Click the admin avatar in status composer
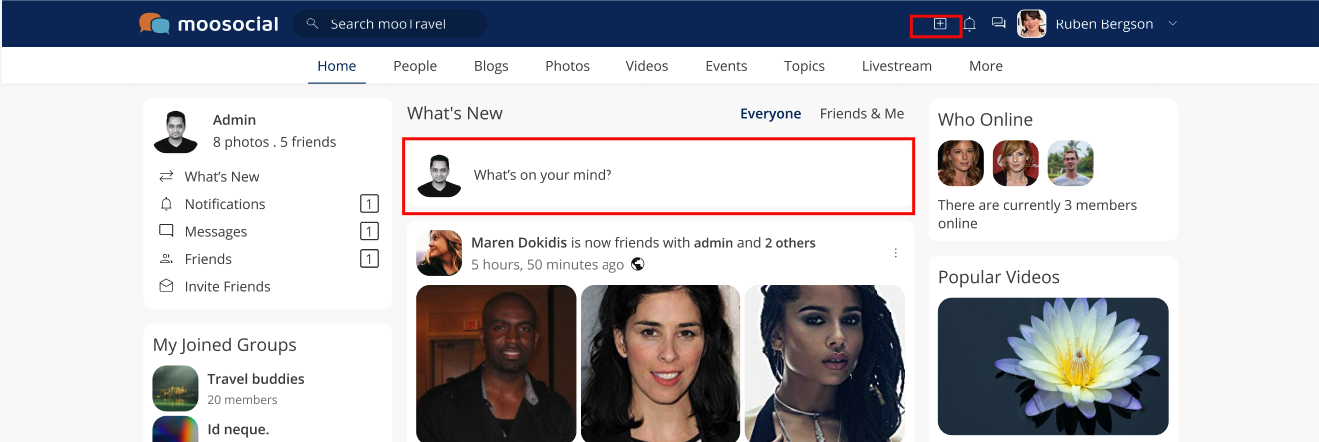 439,175
